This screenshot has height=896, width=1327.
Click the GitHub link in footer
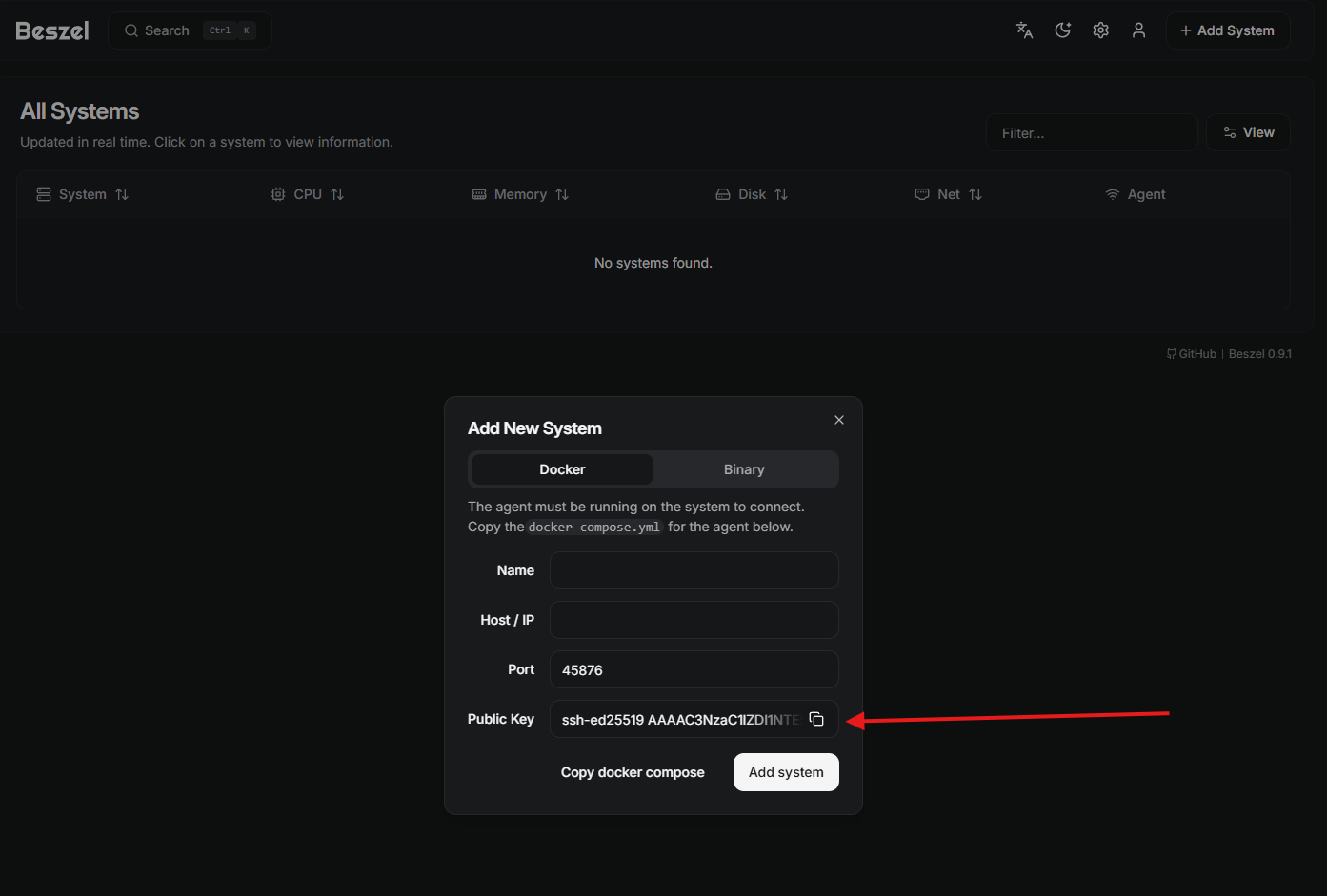[x=1192, y=354]
